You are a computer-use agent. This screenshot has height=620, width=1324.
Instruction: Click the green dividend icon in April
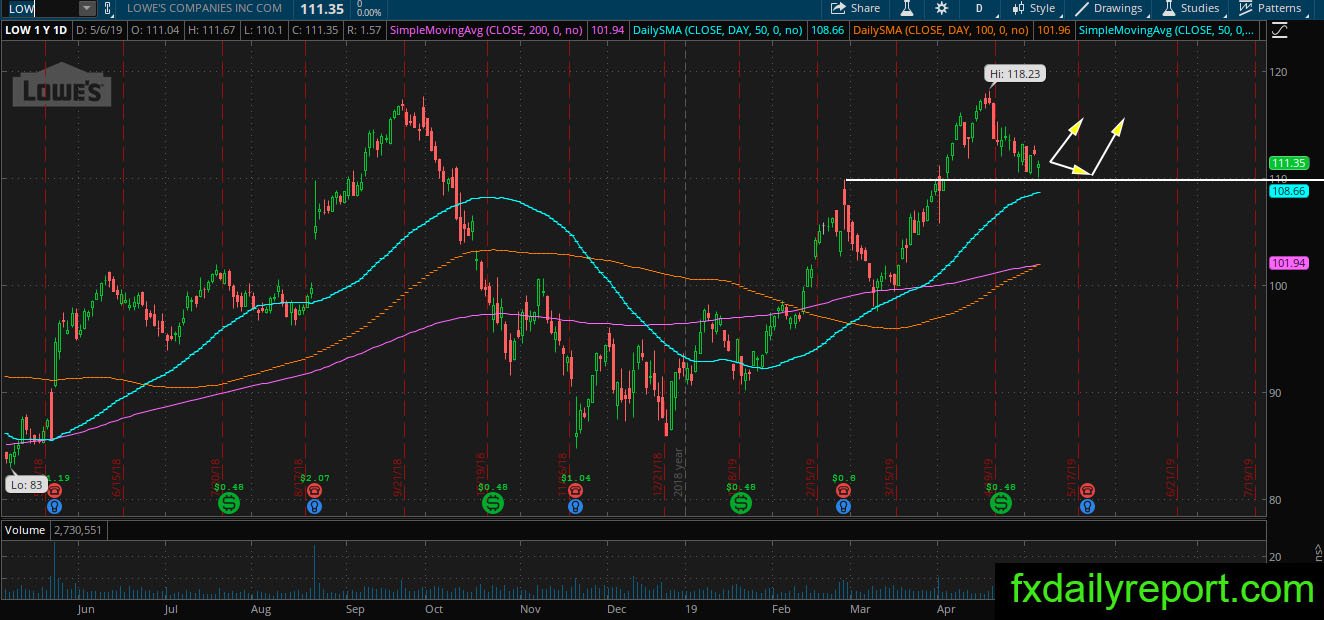[x=1001, y=503]
